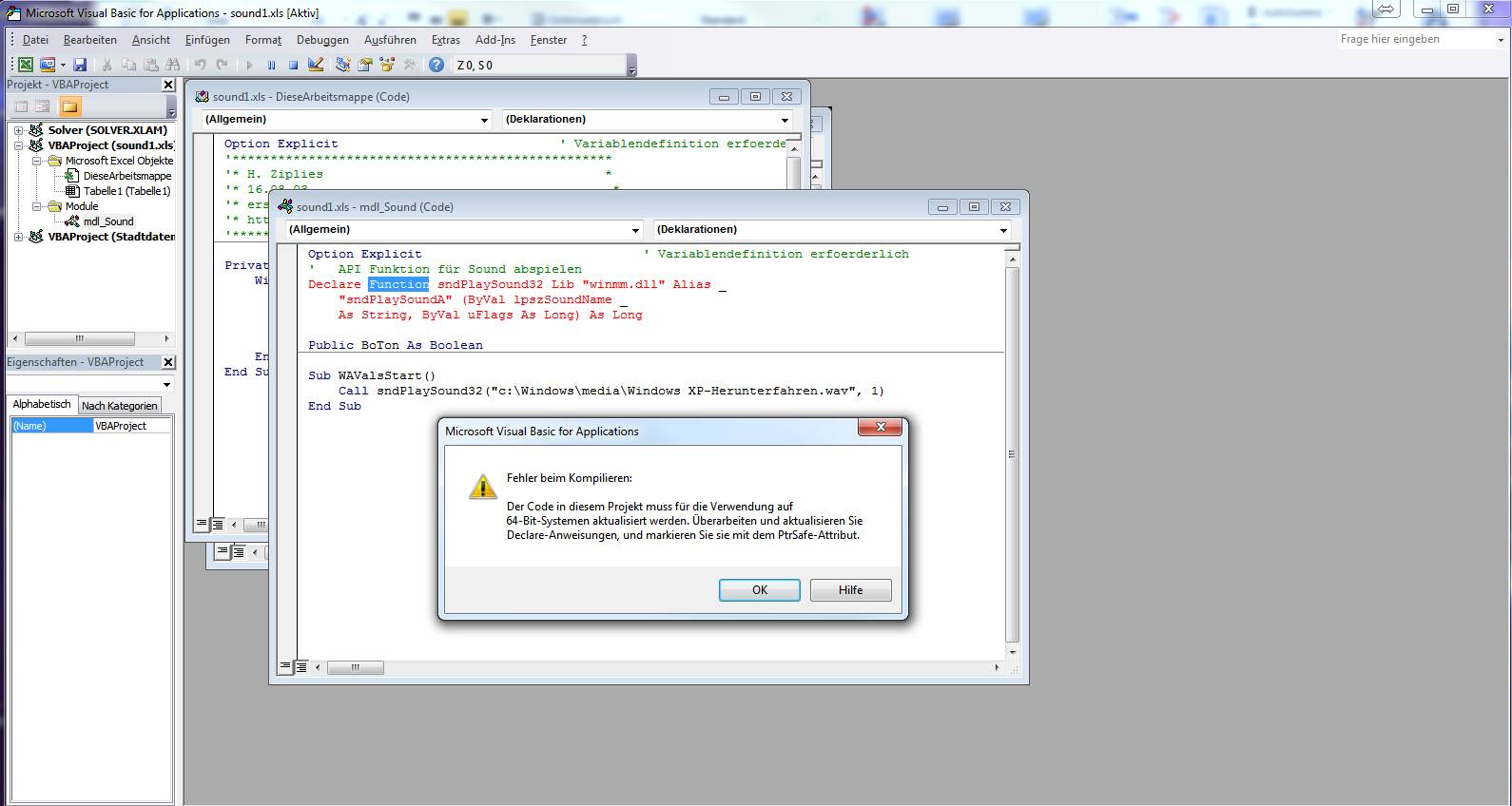1512x806 pixels.
Task: Open the Object Browser toolbar icon
Action: click(x=387, y=65)
